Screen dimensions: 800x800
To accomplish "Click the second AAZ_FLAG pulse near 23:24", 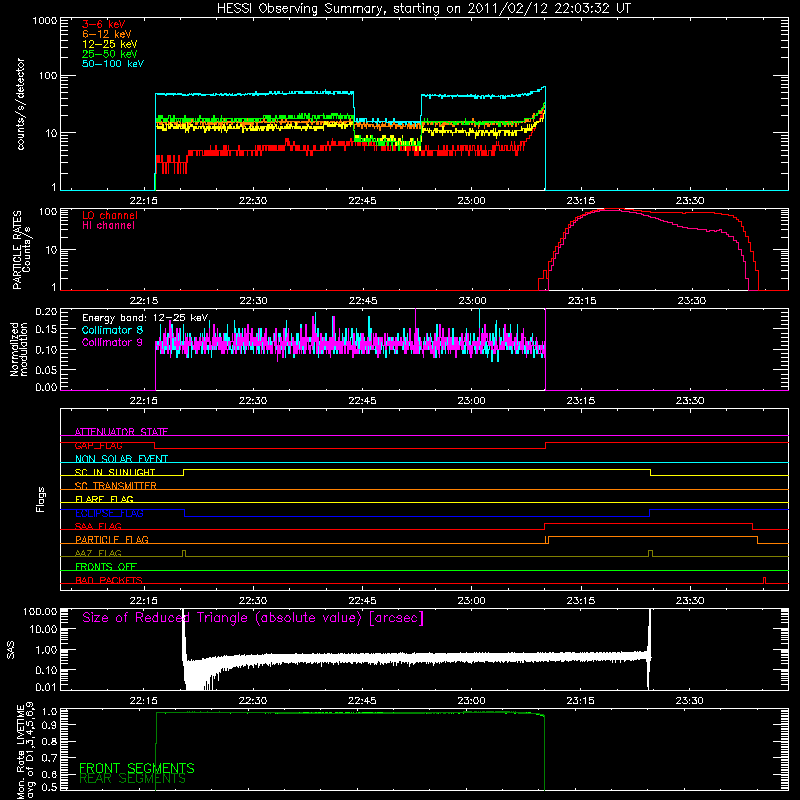I will click(x=651, y=554).
